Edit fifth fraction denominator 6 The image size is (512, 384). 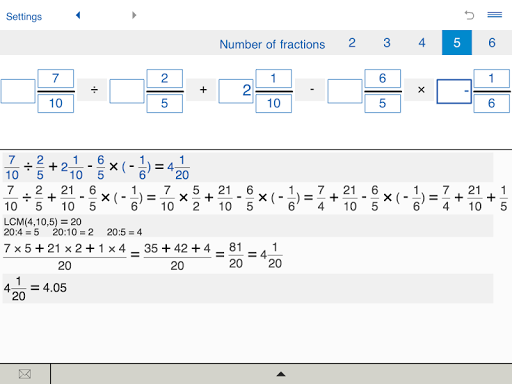click(492, 103)
